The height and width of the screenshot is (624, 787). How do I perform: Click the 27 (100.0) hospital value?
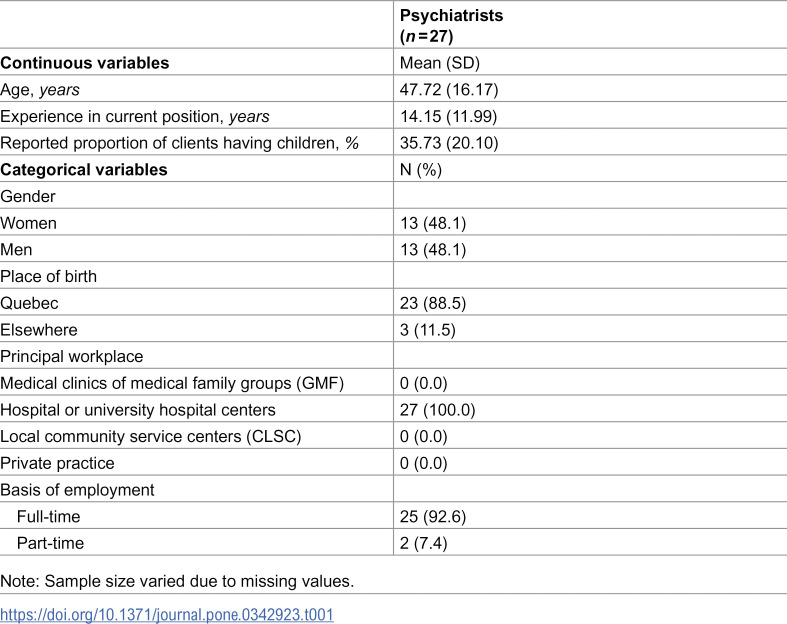point(437,410)
